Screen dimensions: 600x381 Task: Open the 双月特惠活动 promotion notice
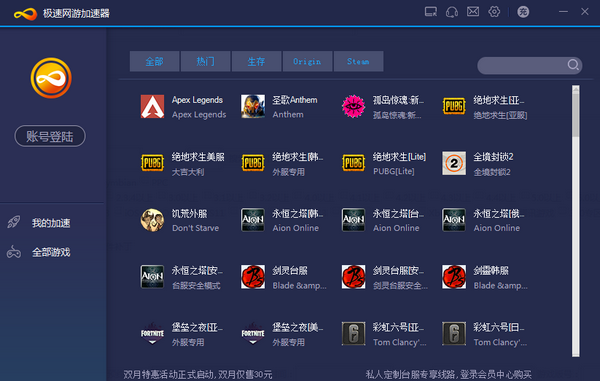tap(197, 374)
